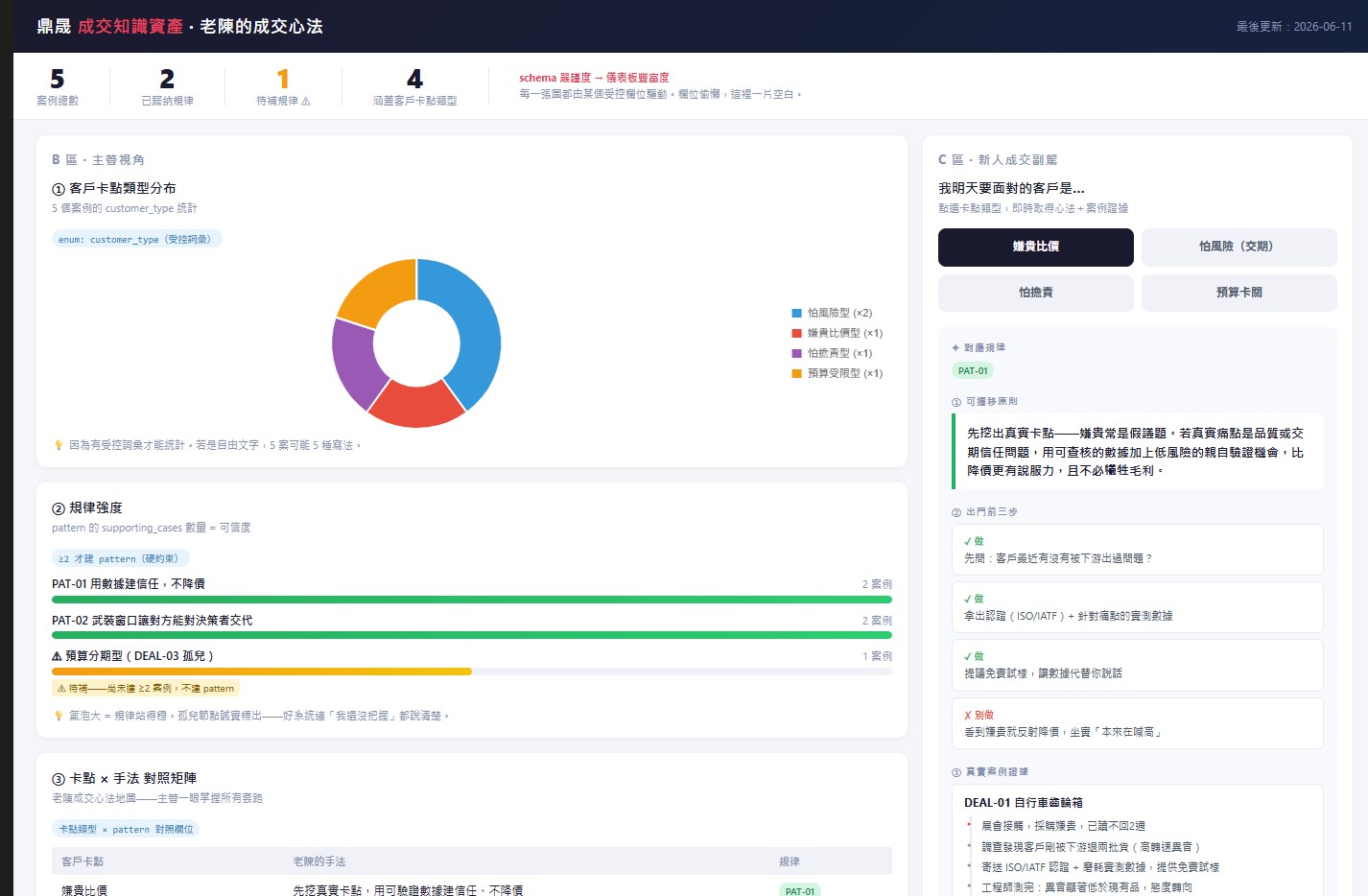This screenshot has width=1368, height=896.
Task: Click the 先問:客戶最近有沒有被下游出過問題 card
Action: point(1137,550)
